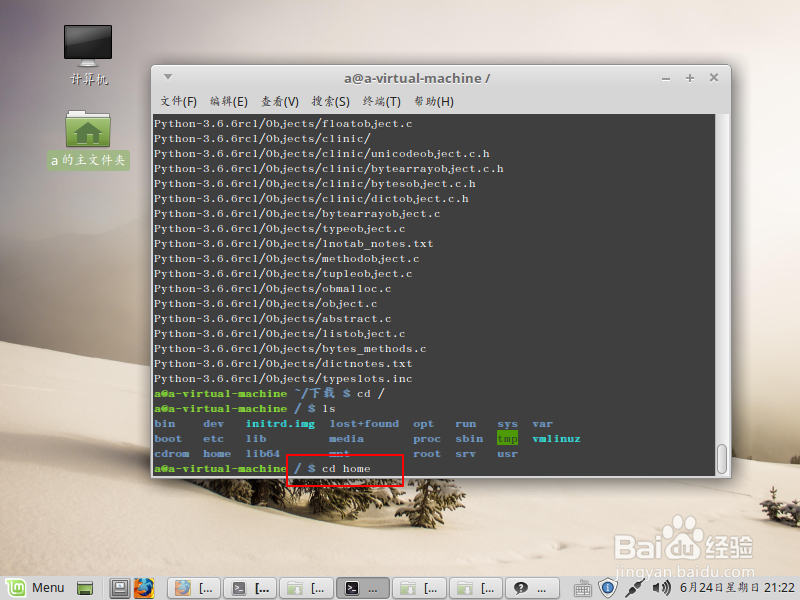Click the network connections tray icon
This screenshot has width=800, height=600.
[x=633, y=588]
